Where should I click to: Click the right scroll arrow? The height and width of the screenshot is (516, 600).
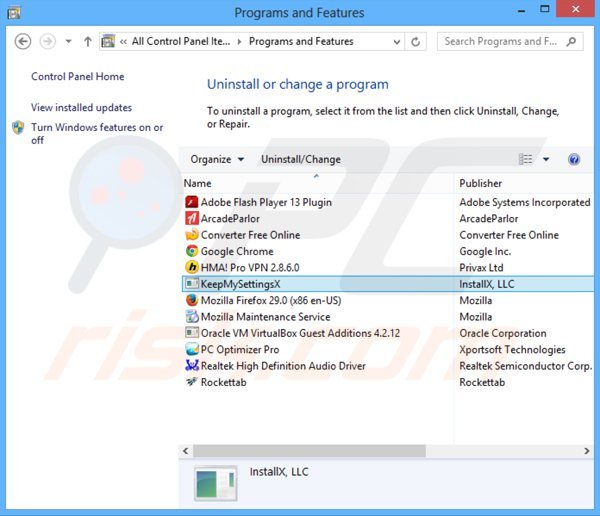(587, 451)
